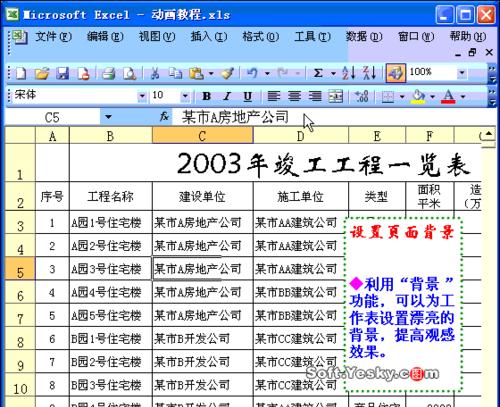This screenshot has height=407, width=500.
Task: Cut selection with the scissors icon
Action: 154,73
